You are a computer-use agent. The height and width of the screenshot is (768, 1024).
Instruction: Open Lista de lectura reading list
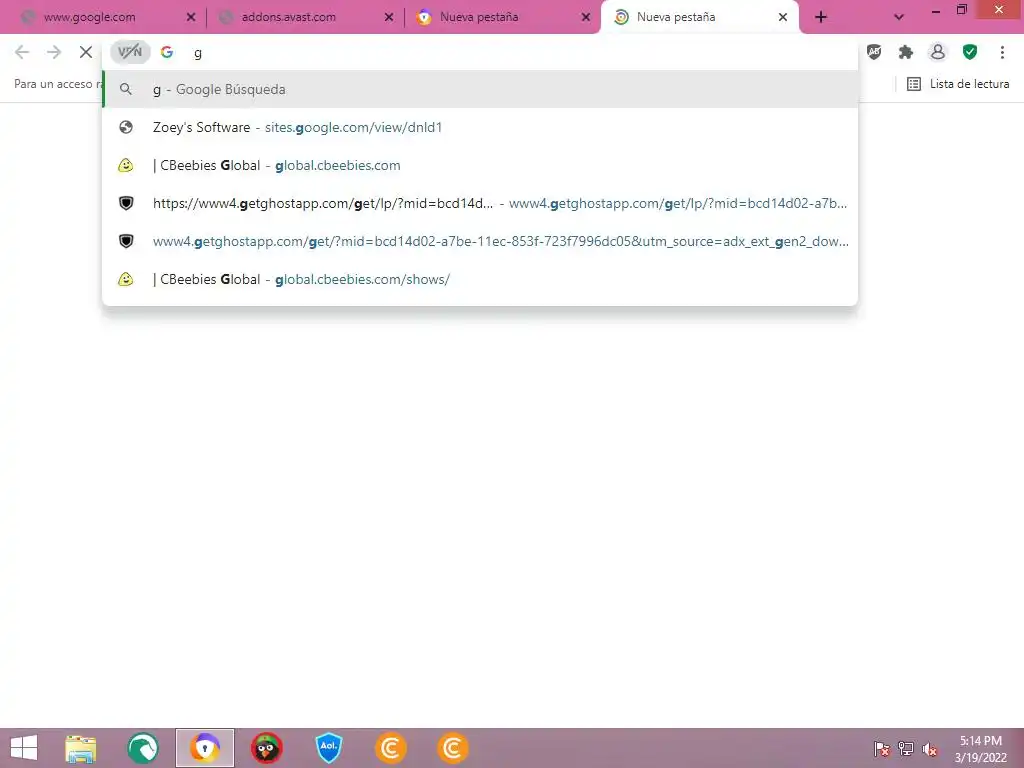(x=958, y=84)
